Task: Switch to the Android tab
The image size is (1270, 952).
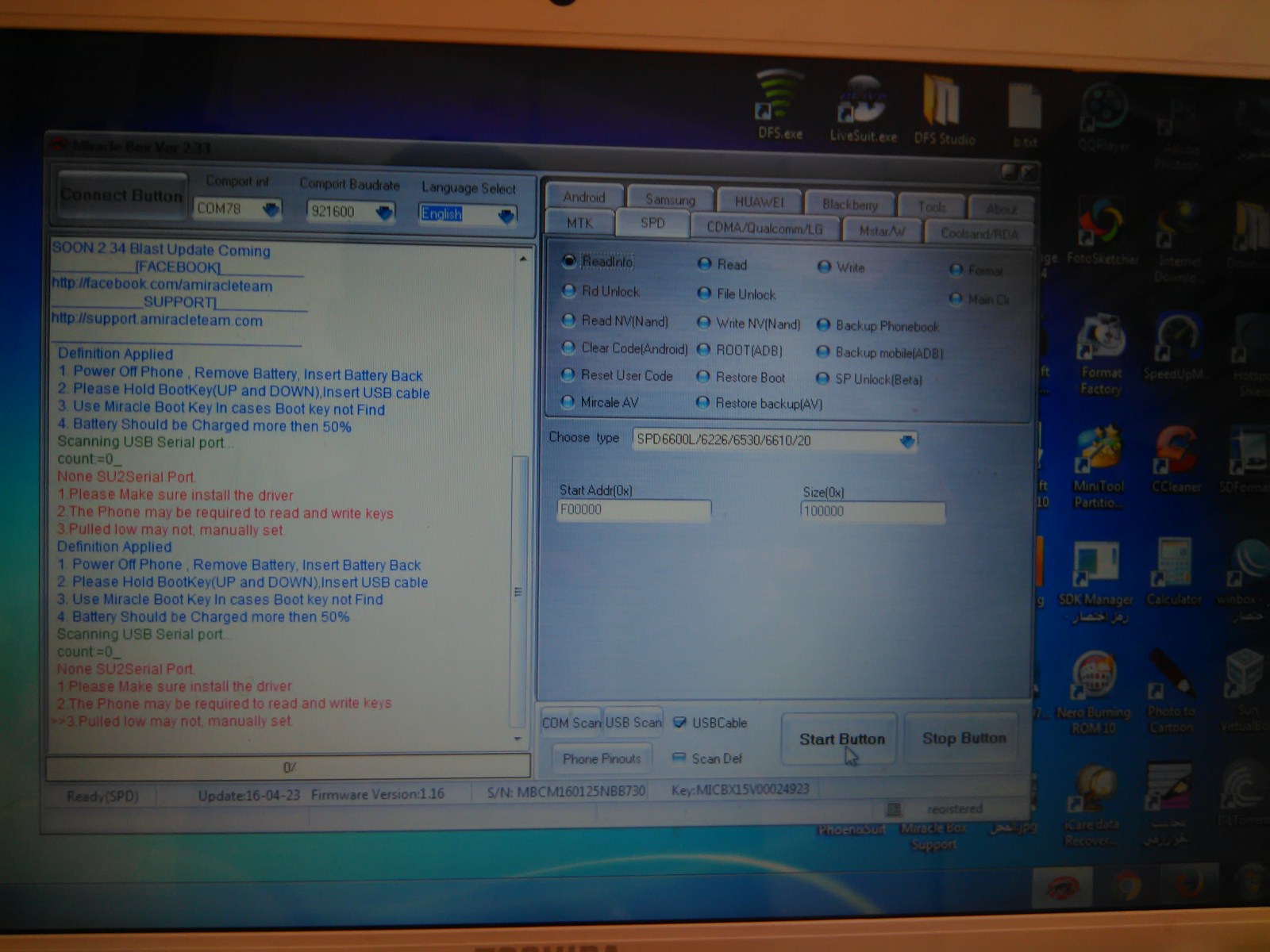Action: (x=583, y=196)
